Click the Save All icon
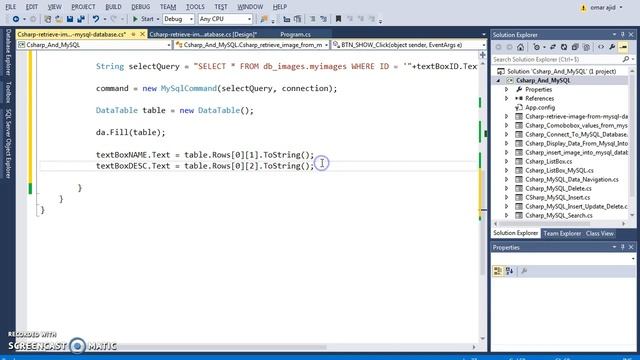The height and width of the screenshot is (360, 640). coord(81,19)
